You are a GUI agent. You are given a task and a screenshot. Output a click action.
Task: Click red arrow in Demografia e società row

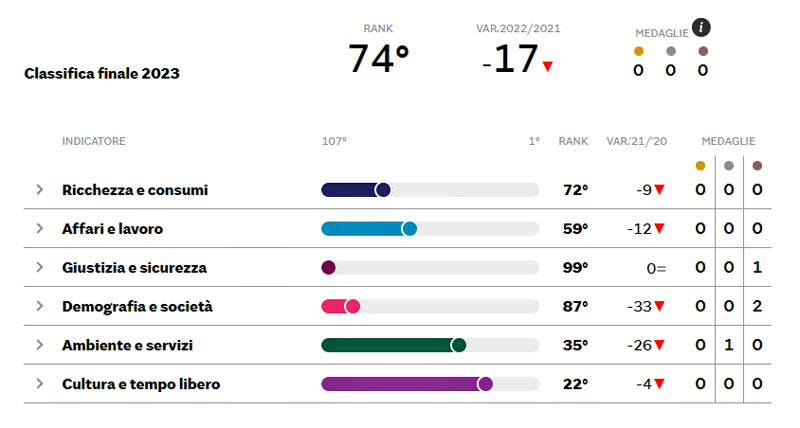[x=660, y=307]
